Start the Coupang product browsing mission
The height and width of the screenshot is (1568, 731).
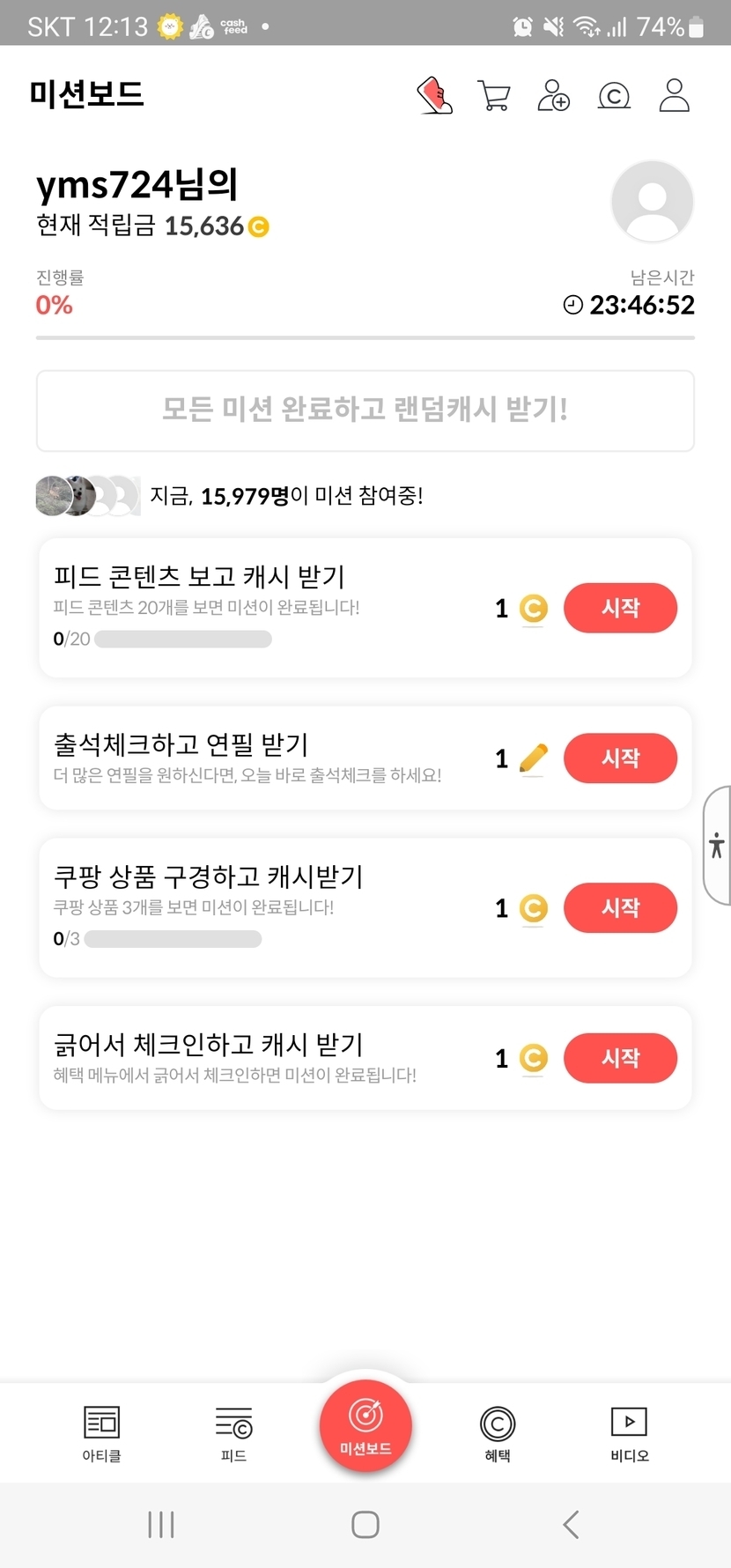coord(620,907)
